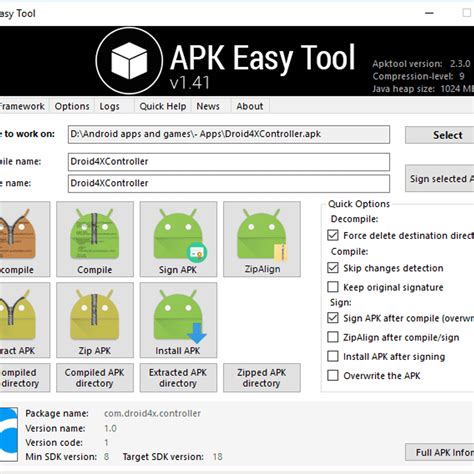Uncheck Sign APK after compile

point(333,318)
